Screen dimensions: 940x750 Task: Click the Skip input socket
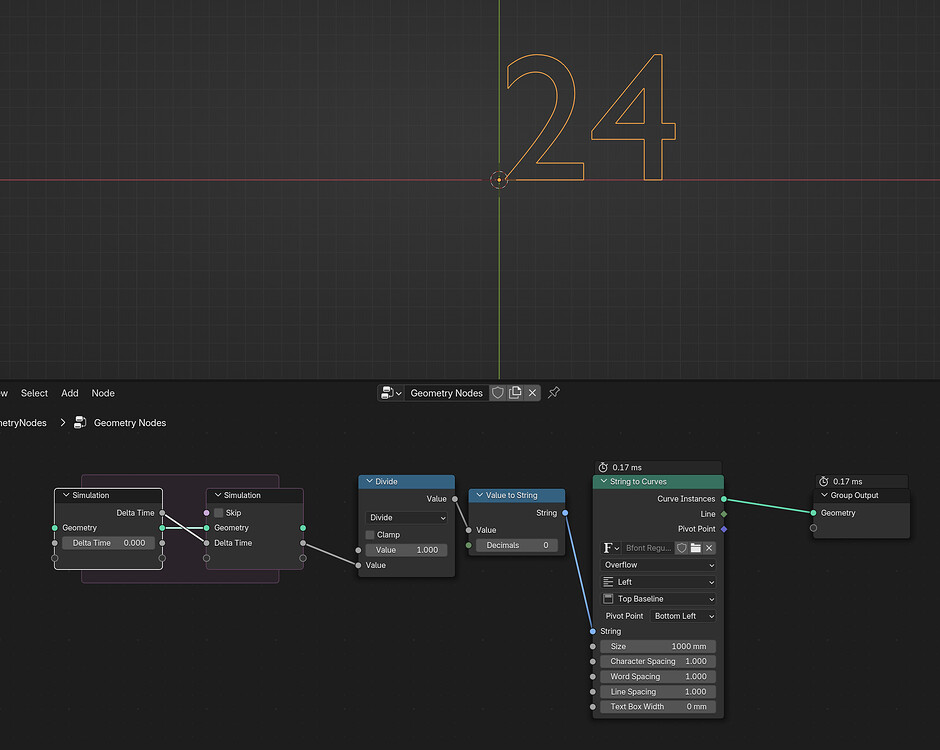(207, 513)
